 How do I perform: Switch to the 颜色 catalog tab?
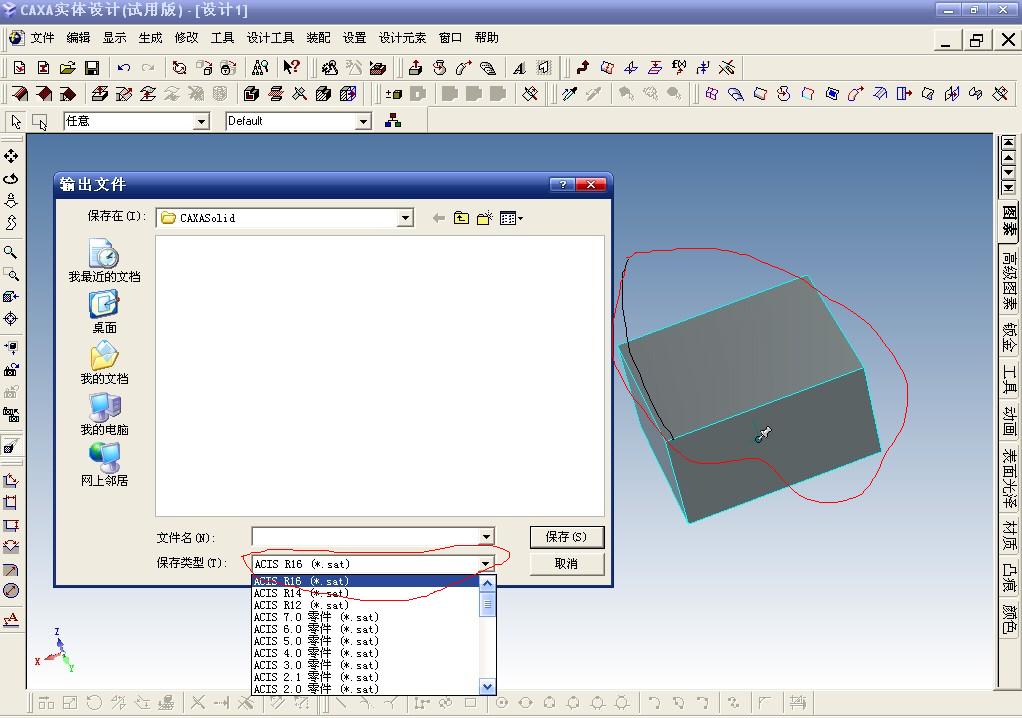click(1008, 618)
